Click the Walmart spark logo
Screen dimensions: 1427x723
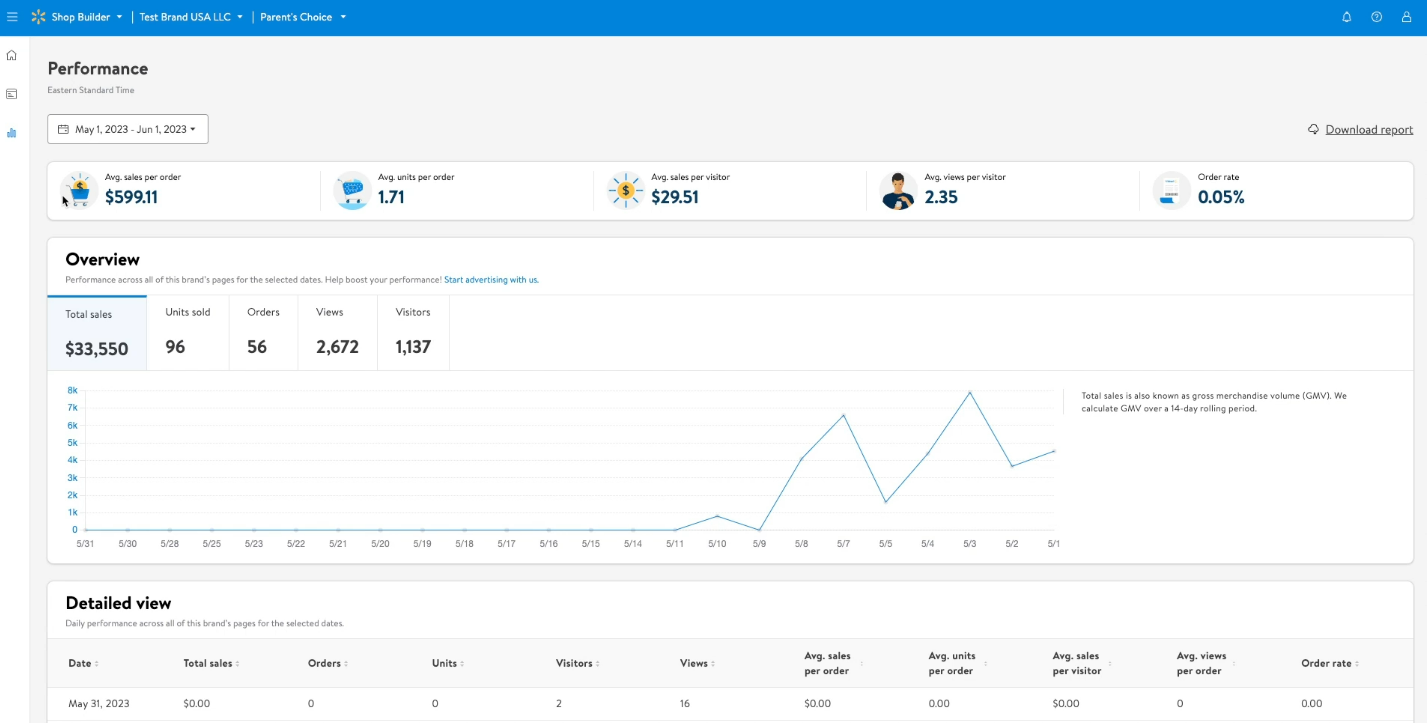[x=38, y=17]
